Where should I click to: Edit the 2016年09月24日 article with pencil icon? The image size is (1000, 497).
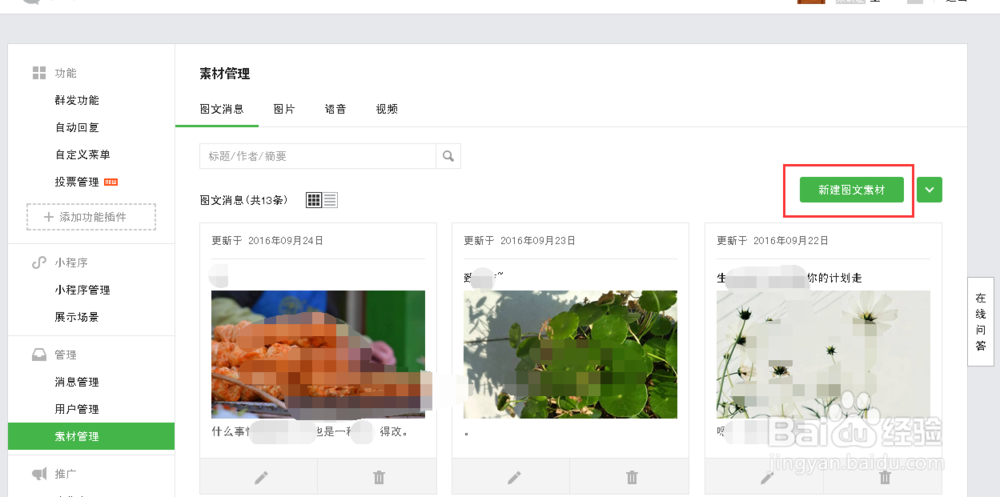pos(261,477)
